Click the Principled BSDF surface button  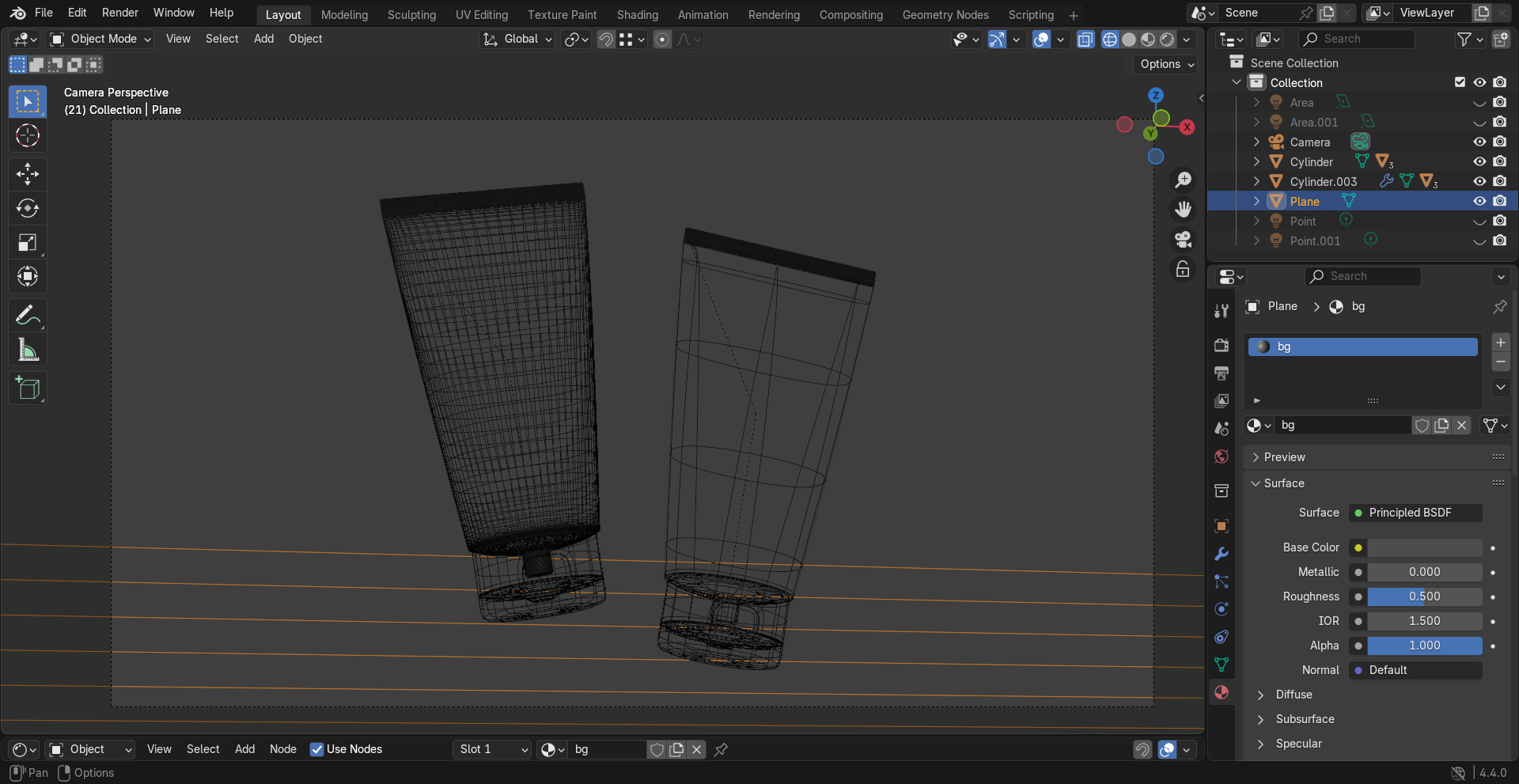point(1415,513)
